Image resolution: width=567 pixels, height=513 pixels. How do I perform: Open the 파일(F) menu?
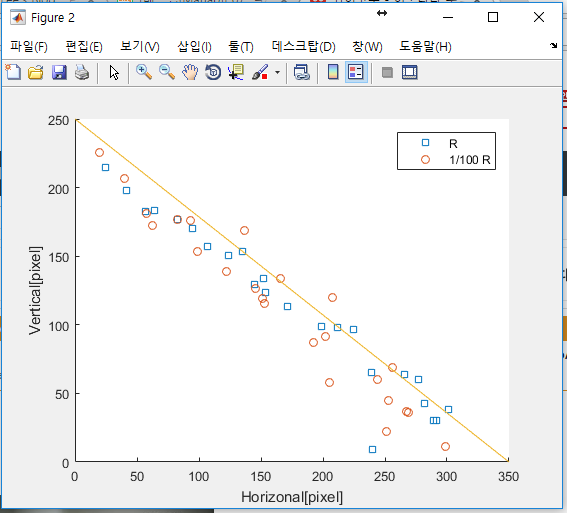tap(29, 47)
